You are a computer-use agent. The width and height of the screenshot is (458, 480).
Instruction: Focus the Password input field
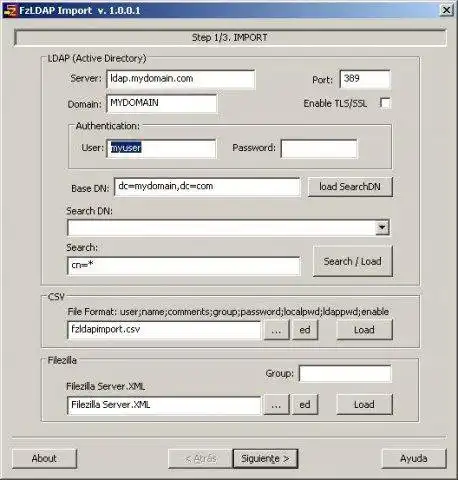click(319, 149)
